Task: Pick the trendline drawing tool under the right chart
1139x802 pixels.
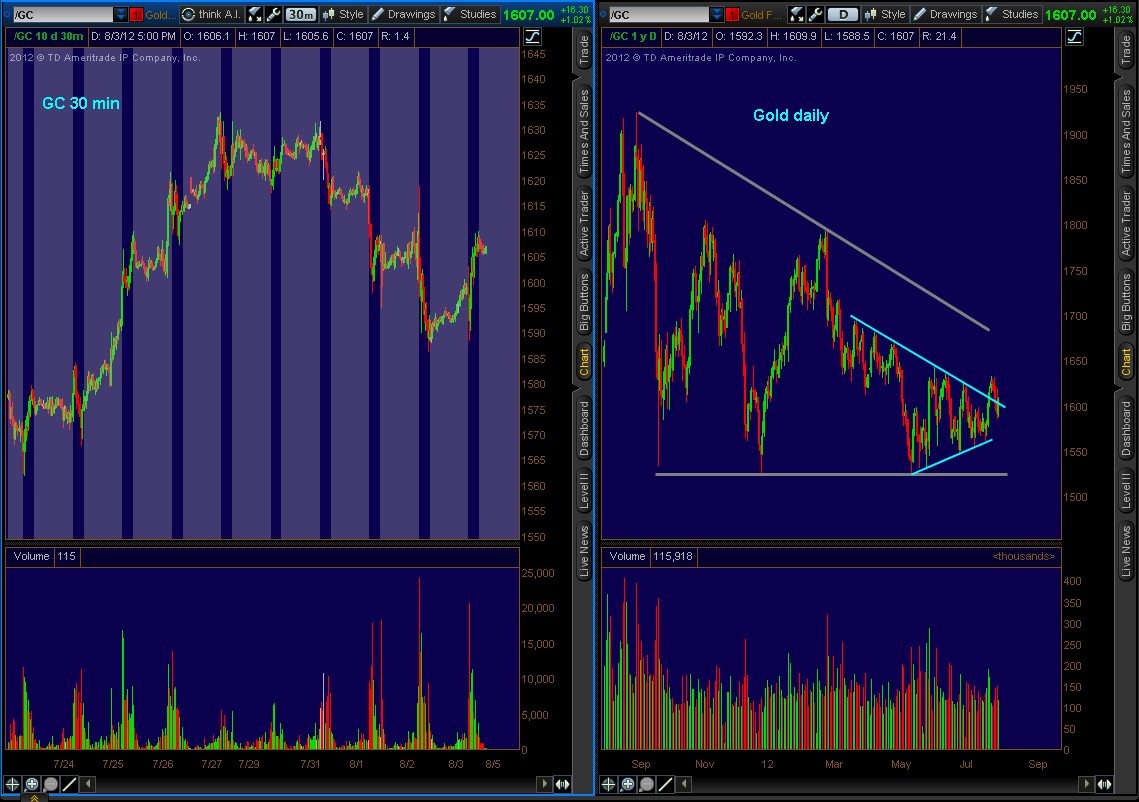Action: [665, 784]
